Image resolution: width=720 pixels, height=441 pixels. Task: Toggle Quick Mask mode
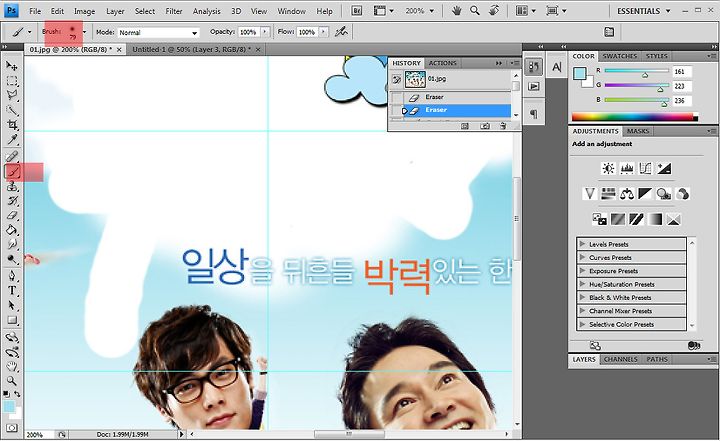tap(12, 428)
